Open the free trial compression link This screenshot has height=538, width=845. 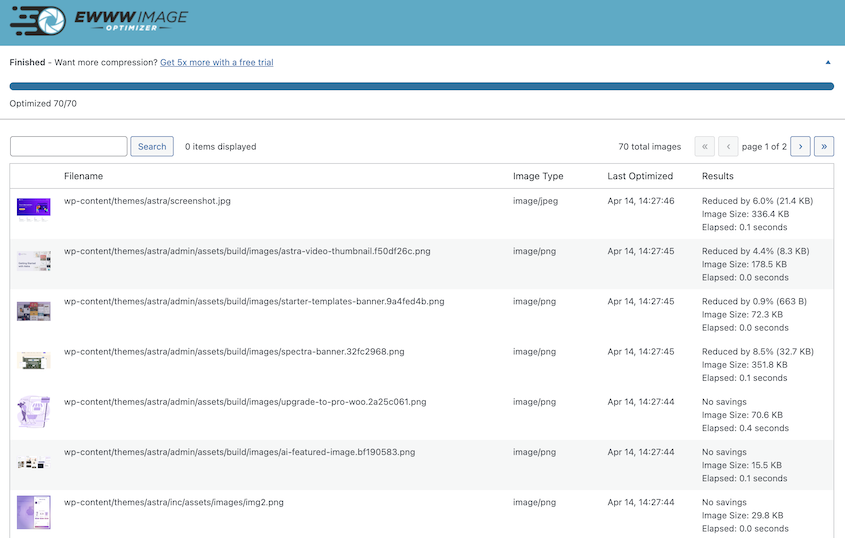coord(217,63)
